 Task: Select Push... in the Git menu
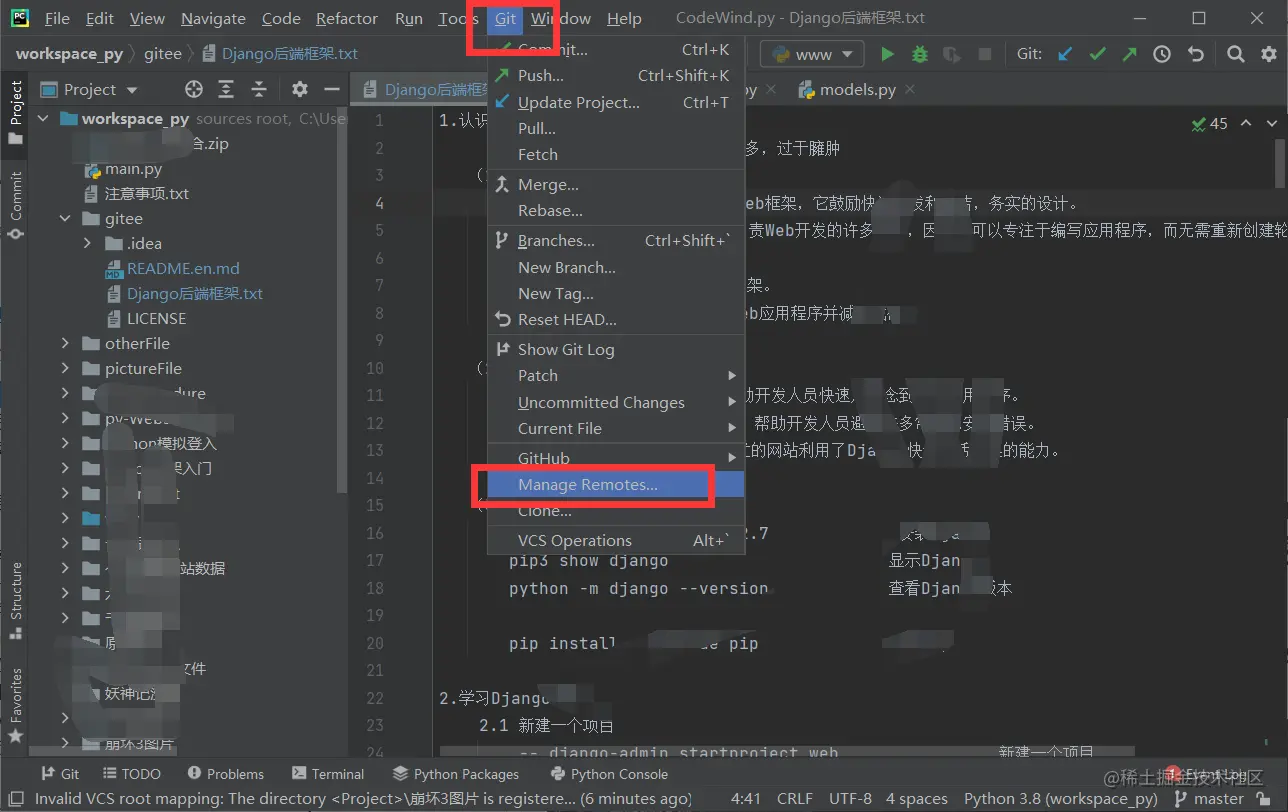616,75
